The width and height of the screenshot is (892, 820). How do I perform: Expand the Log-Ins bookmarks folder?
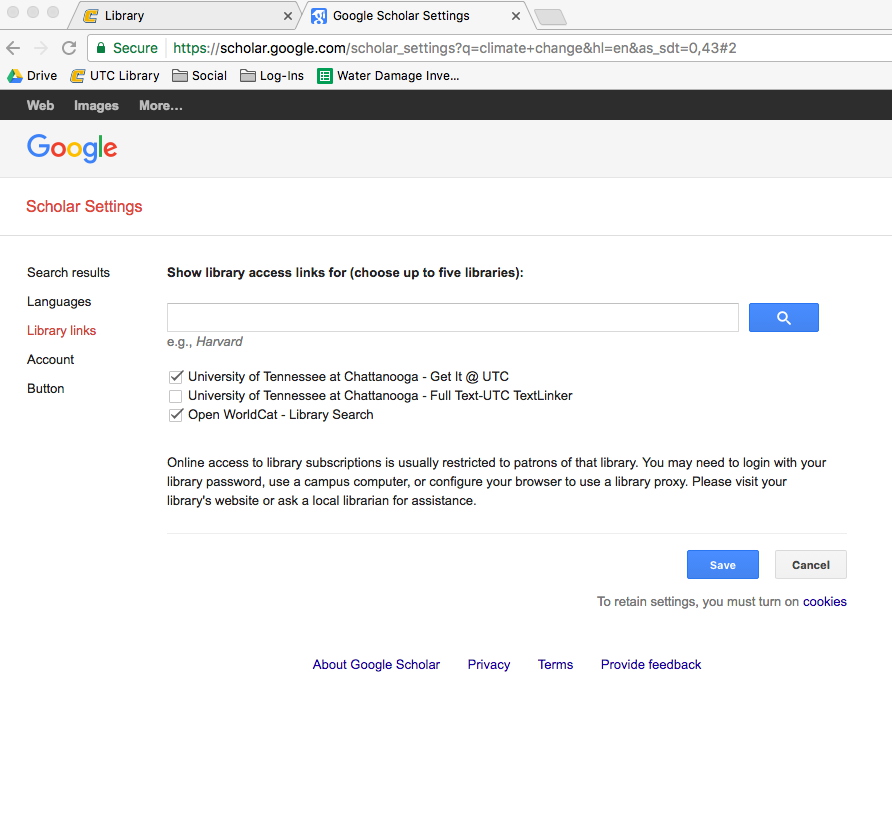coord(272,76)
